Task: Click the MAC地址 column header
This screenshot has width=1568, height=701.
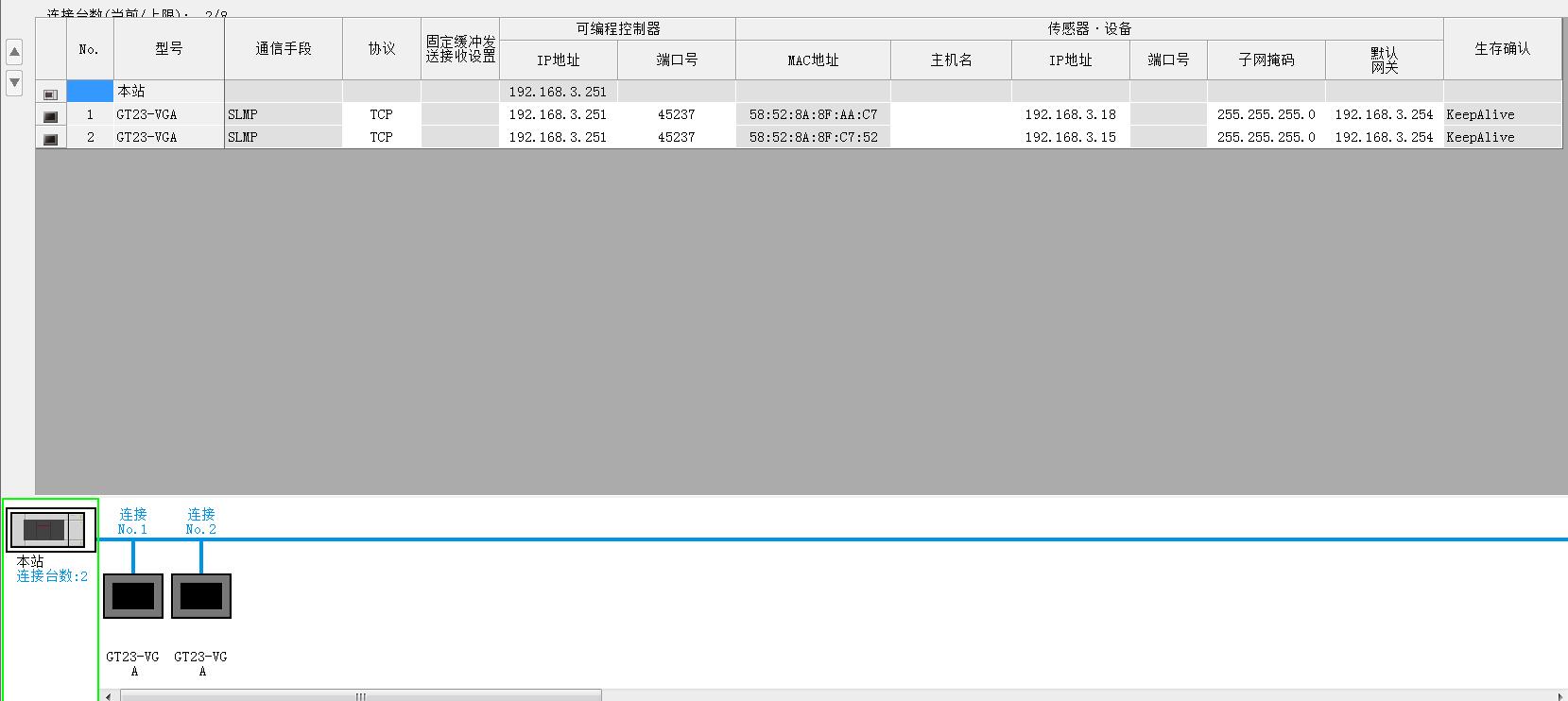Action: 812,60
